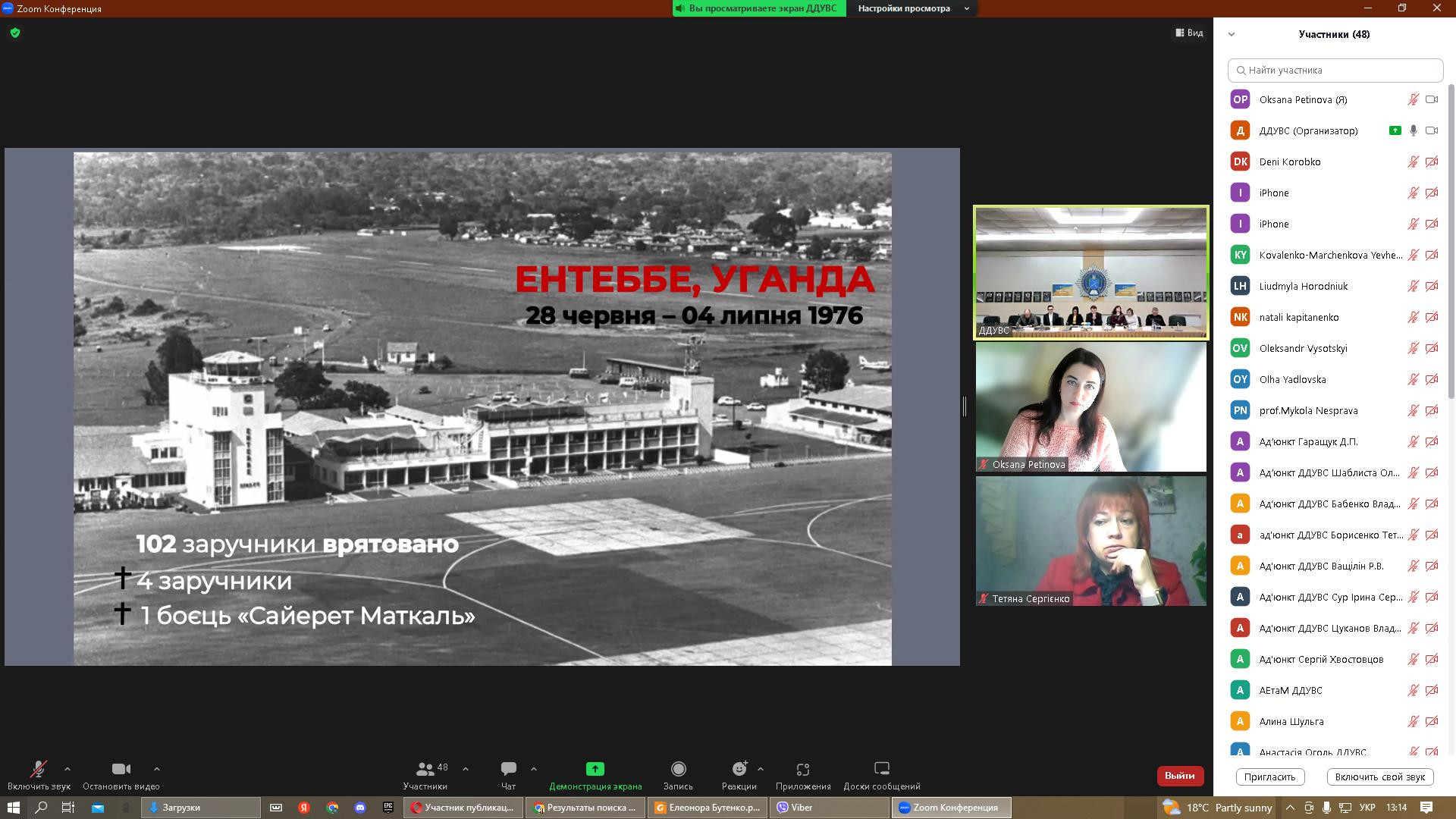This screenshot has height=819, width=1456.
Task: Open Whiteboards (Доски сообщений) icon
Action: [x=881, y=769]
